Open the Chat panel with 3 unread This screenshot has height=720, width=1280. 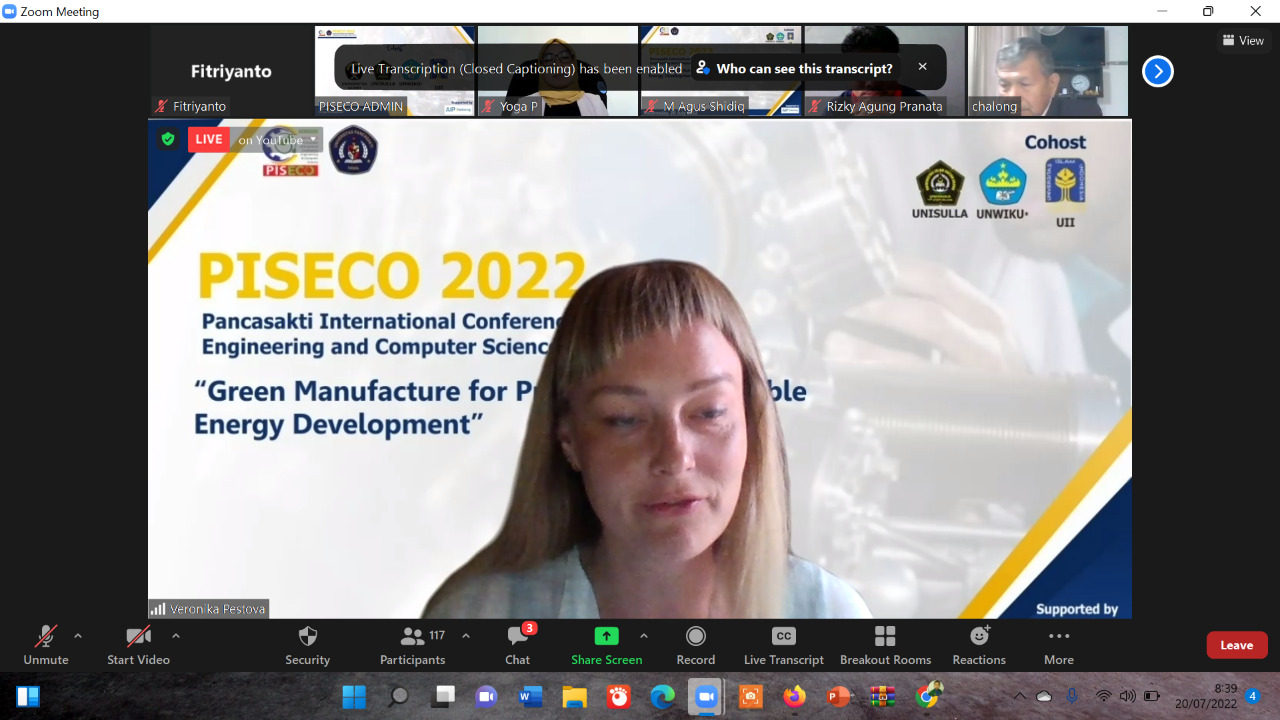click(518, 646)
